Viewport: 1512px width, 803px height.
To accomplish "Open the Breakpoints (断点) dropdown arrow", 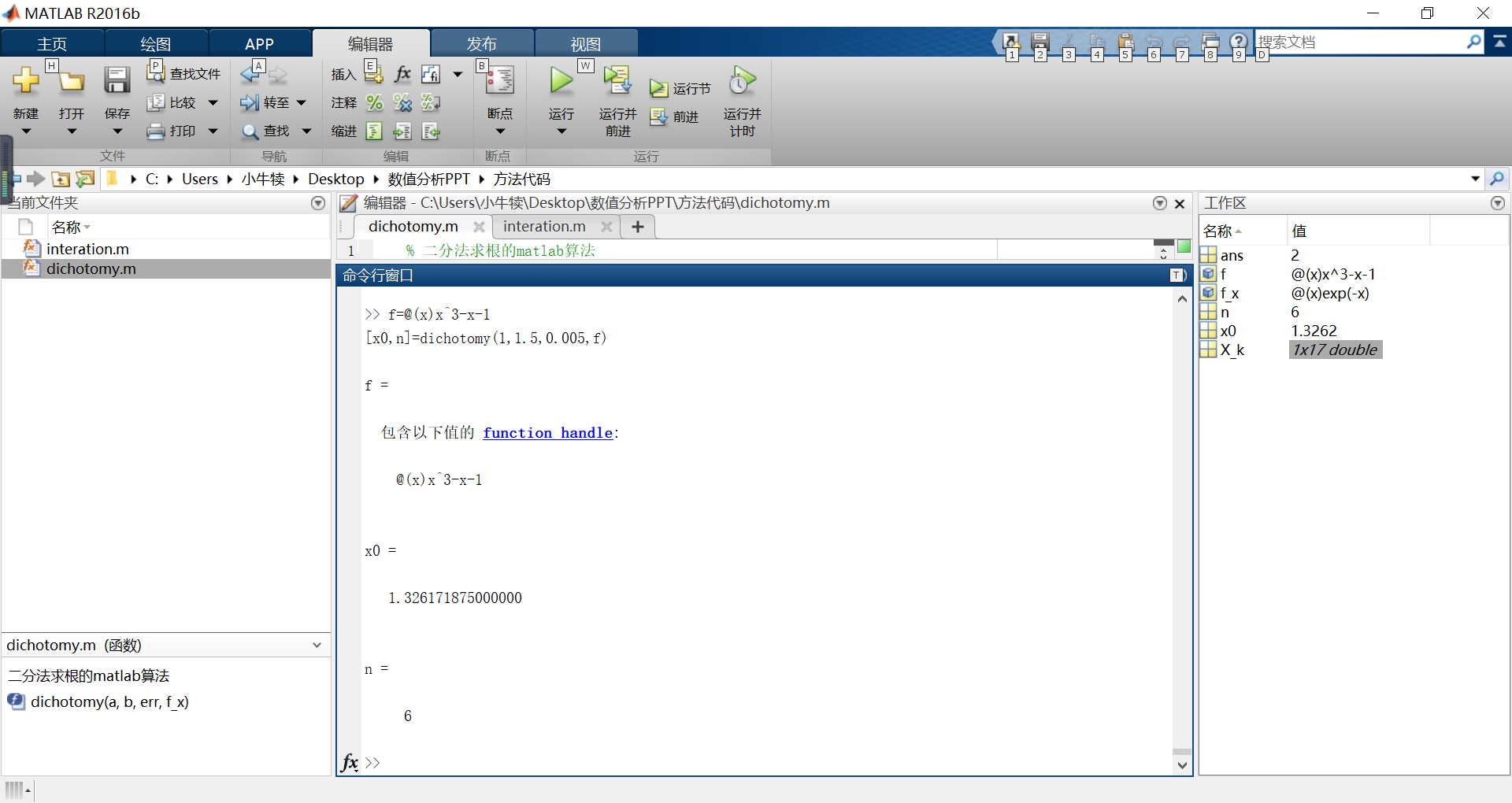I will click(500, 131).
